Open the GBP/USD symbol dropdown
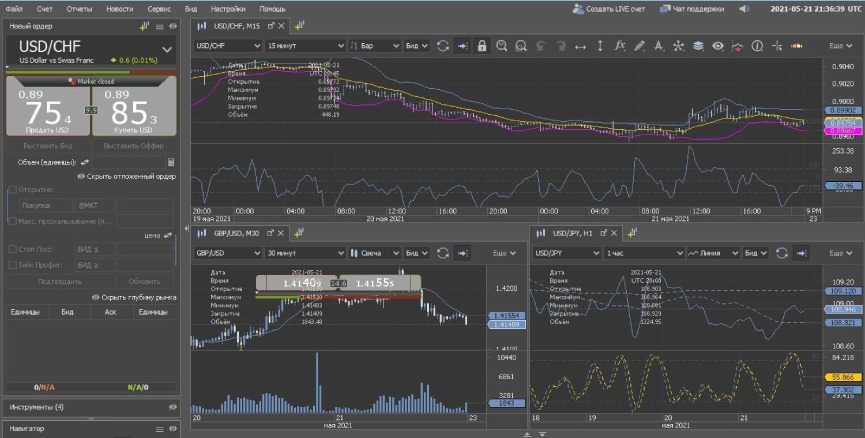Viewport: 865px width, 438px height. [x=228, y=253]
